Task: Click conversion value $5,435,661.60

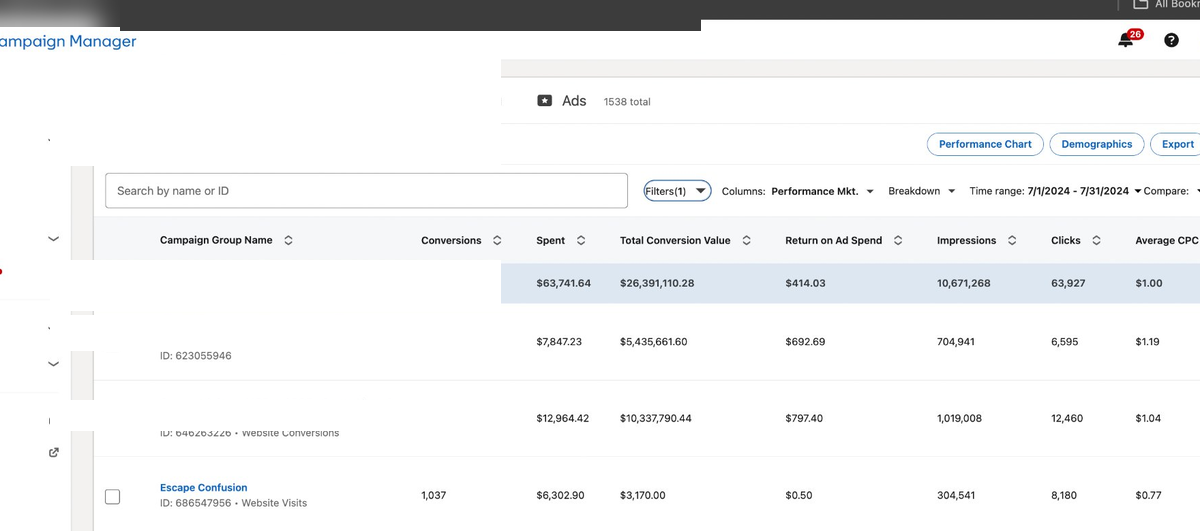Action: (x=654, y=342)
